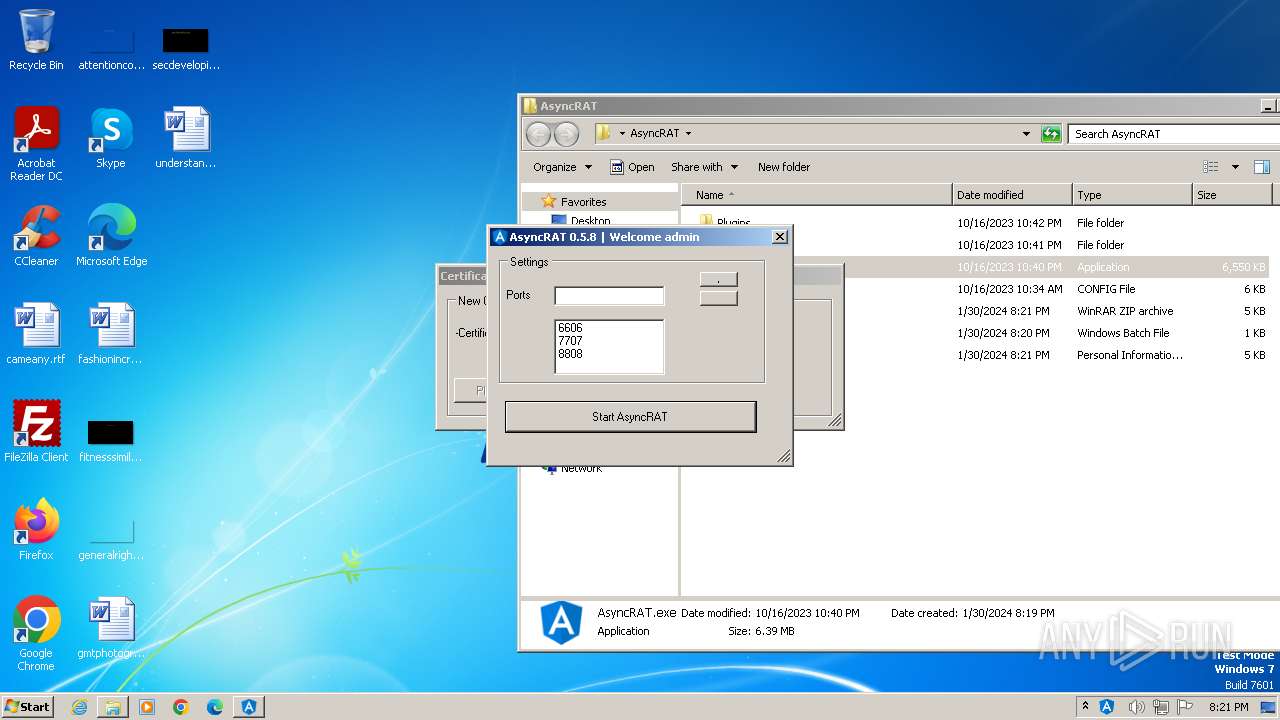Select the Favorites item in navigation pane
Viewport: 1280px width, 720px height.
coord(583,202)
